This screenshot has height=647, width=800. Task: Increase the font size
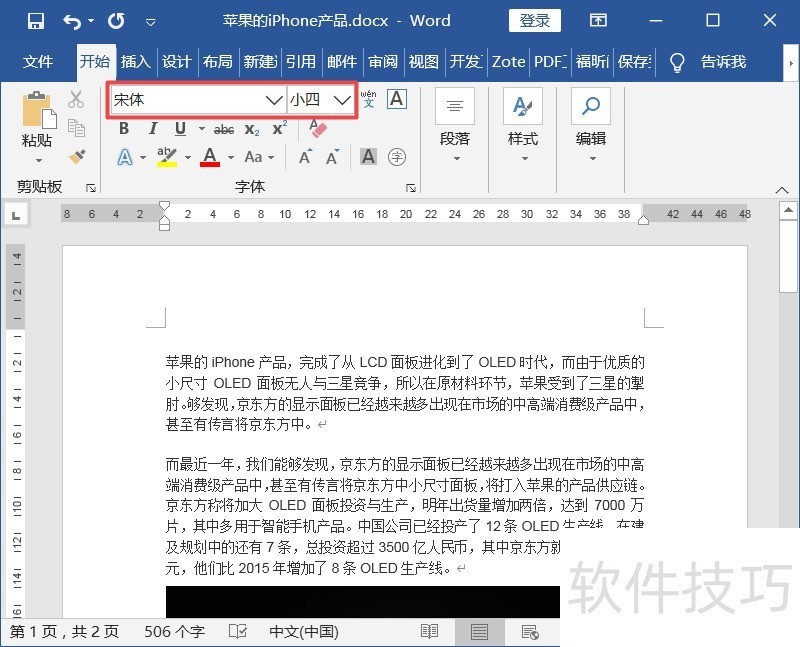(x=305, y=157)
